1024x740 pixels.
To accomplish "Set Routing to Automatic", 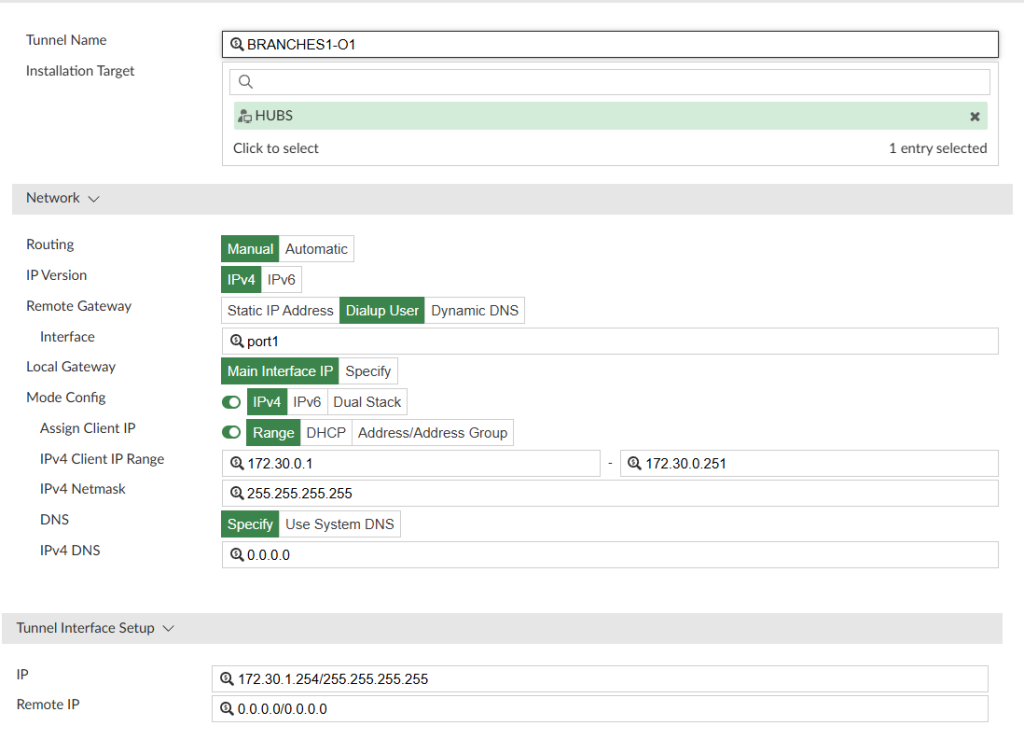I will tap(316, 249).
